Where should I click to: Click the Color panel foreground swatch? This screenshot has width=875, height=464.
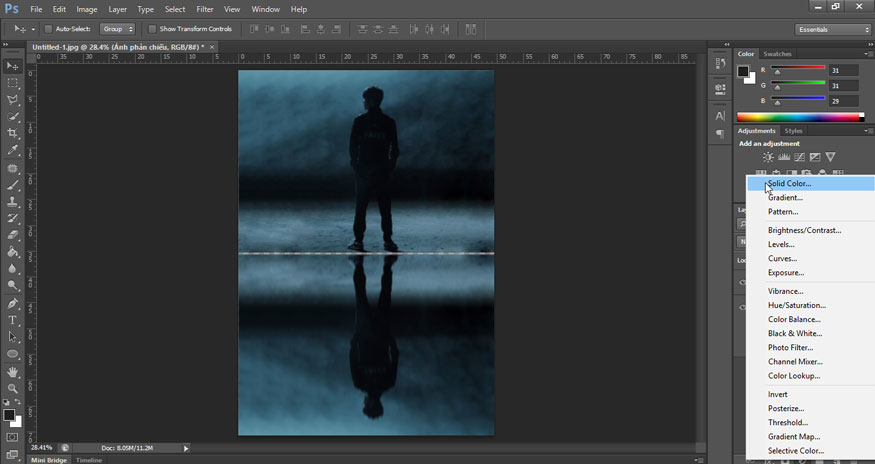743,71
